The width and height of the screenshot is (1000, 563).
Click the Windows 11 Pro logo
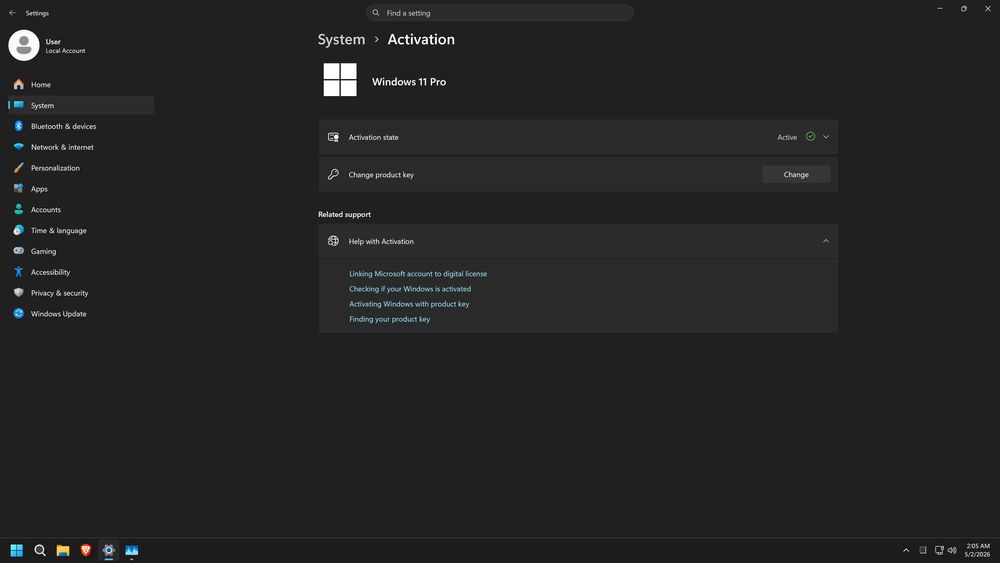coord(340,80)
